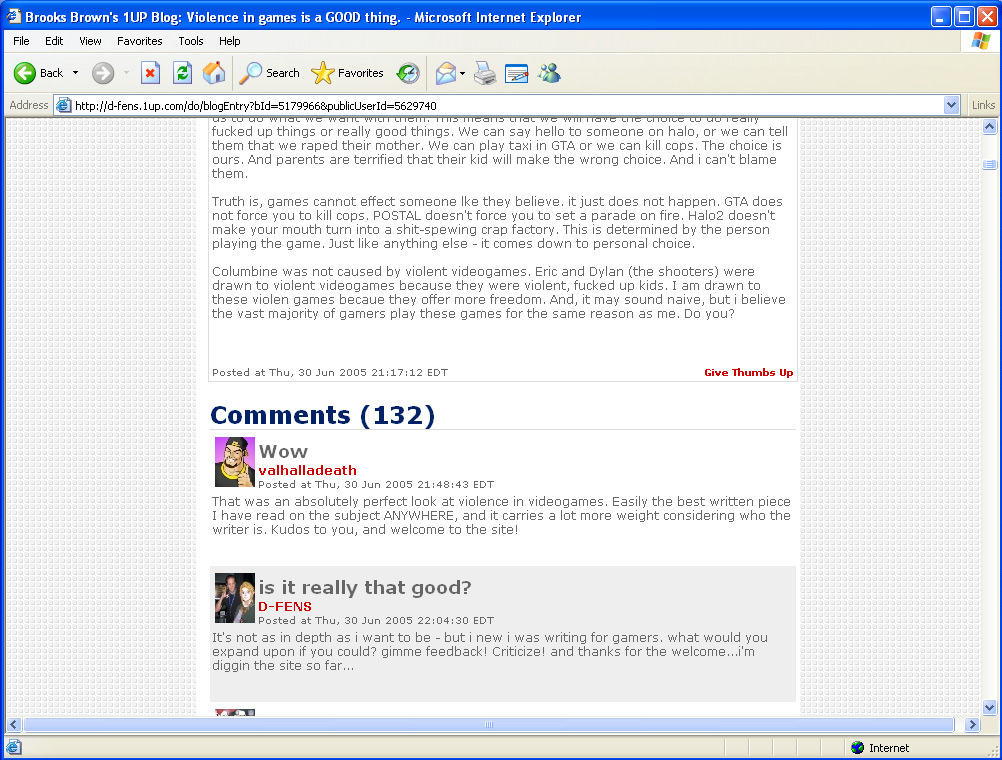1002x760 pixels.
Task: Click the Back navigation button
Action: [38, 73]
